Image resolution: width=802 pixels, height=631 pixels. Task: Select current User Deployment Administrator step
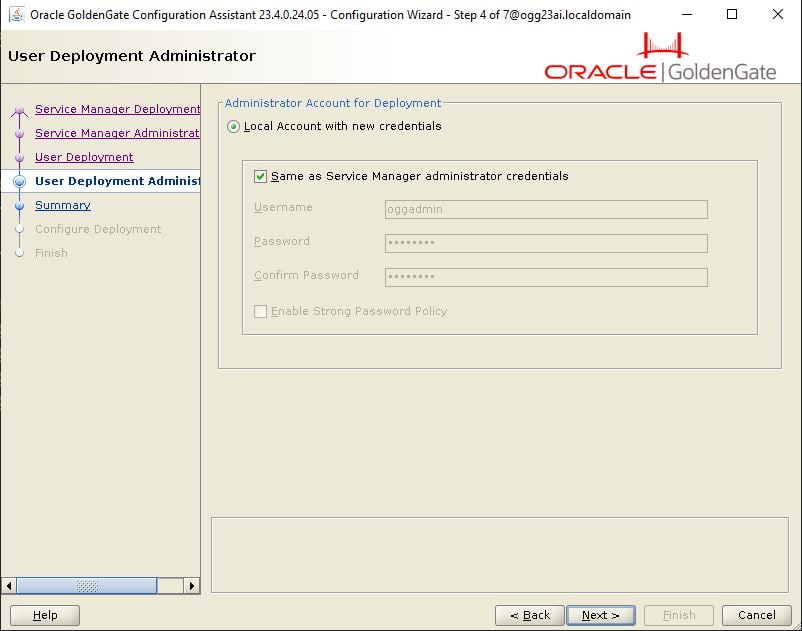tap(118, 181)
